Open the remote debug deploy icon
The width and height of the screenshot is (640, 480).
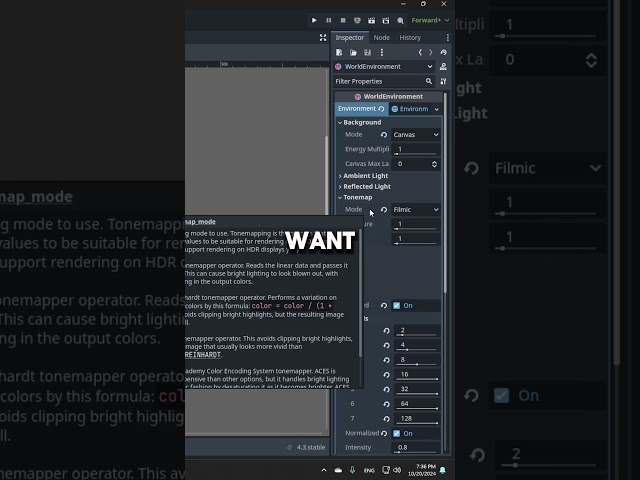357,20
